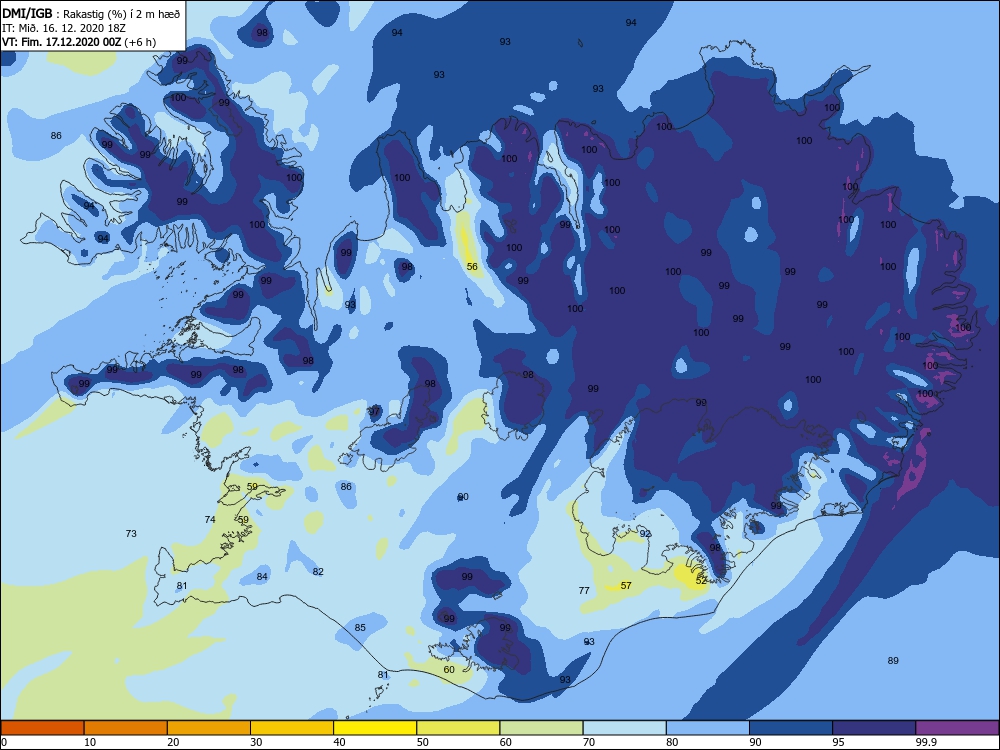Select the legend tick label 30
The width and height of the screenshot is (1000, 750).
[x=256, y=742]
